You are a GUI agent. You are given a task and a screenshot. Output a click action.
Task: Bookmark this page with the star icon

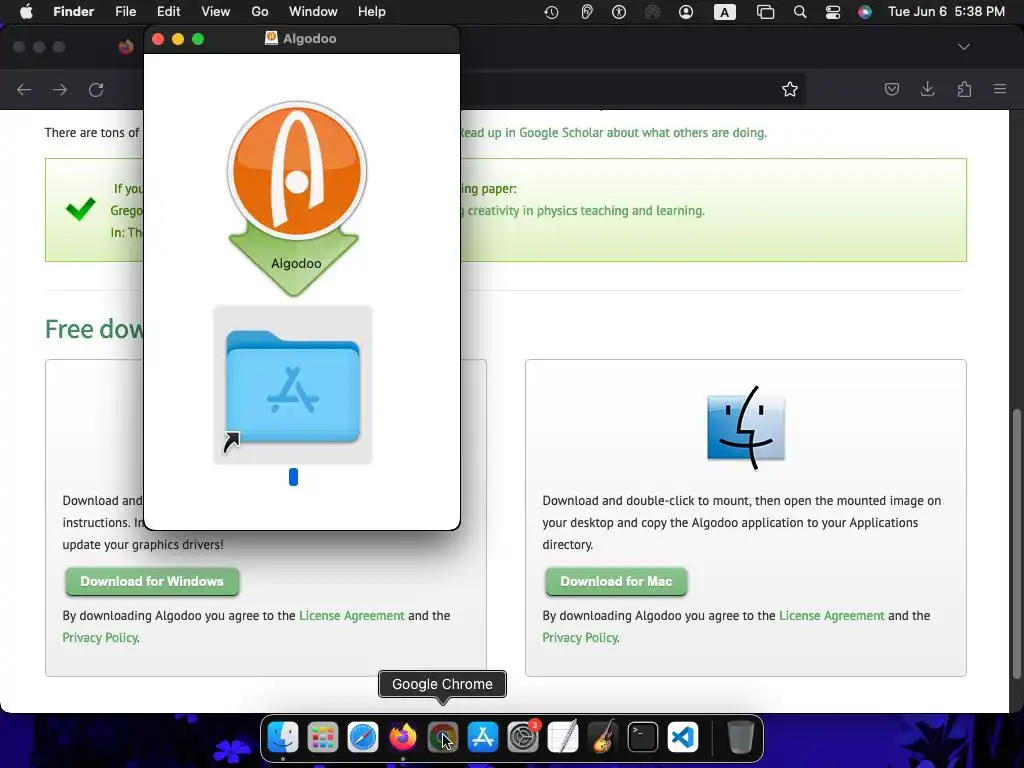point(790,89)
